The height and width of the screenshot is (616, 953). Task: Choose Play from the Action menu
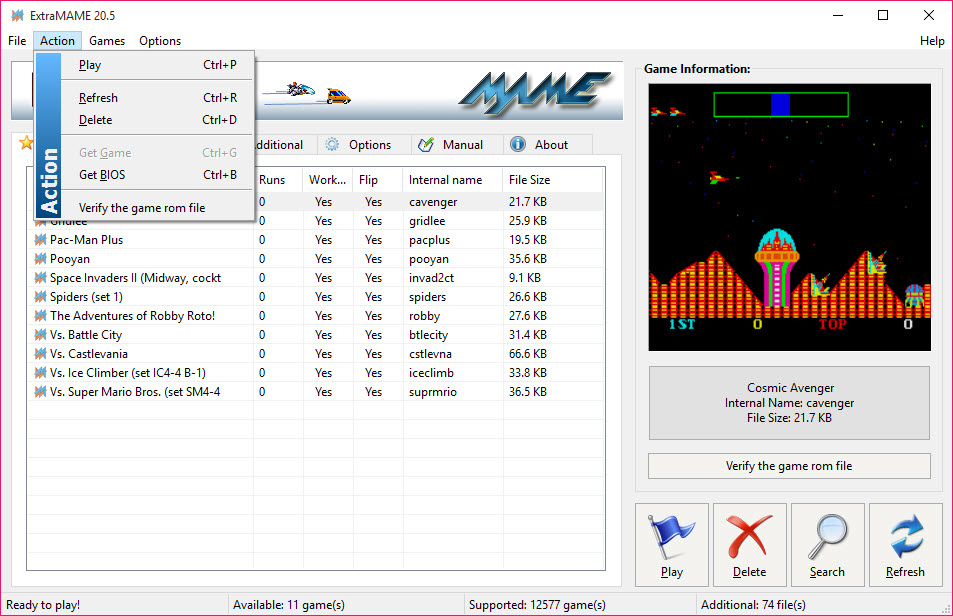coord(157,65)
